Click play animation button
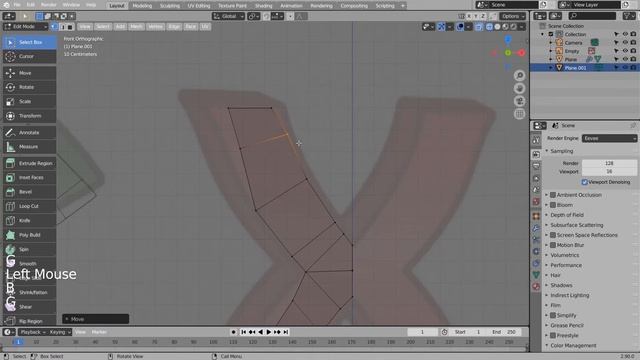The height and width of the screenshot is (360, 640). pyautogui.click(x=269, y=332)
